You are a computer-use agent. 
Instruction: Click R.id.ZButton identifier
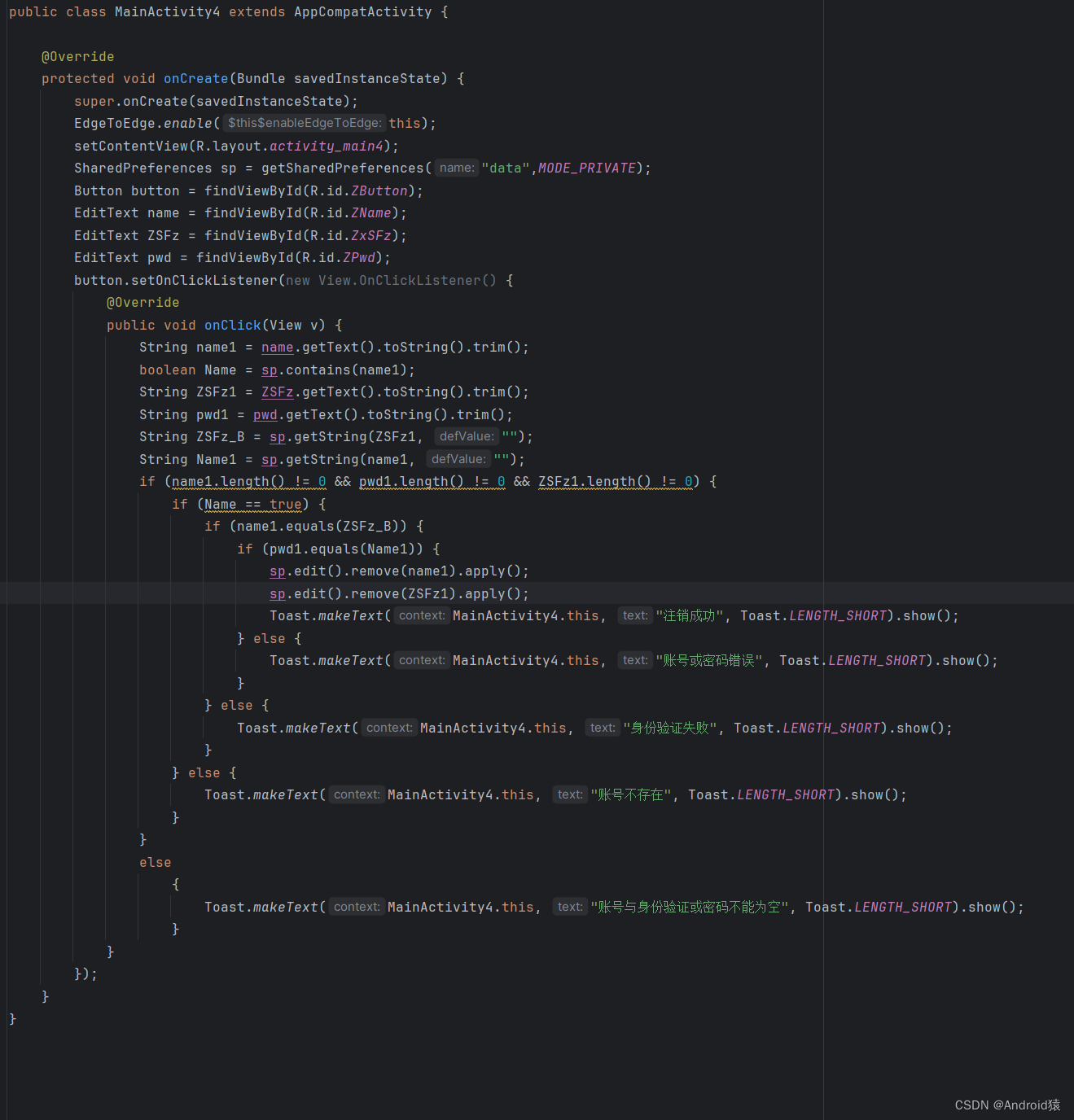pos(359,190)
